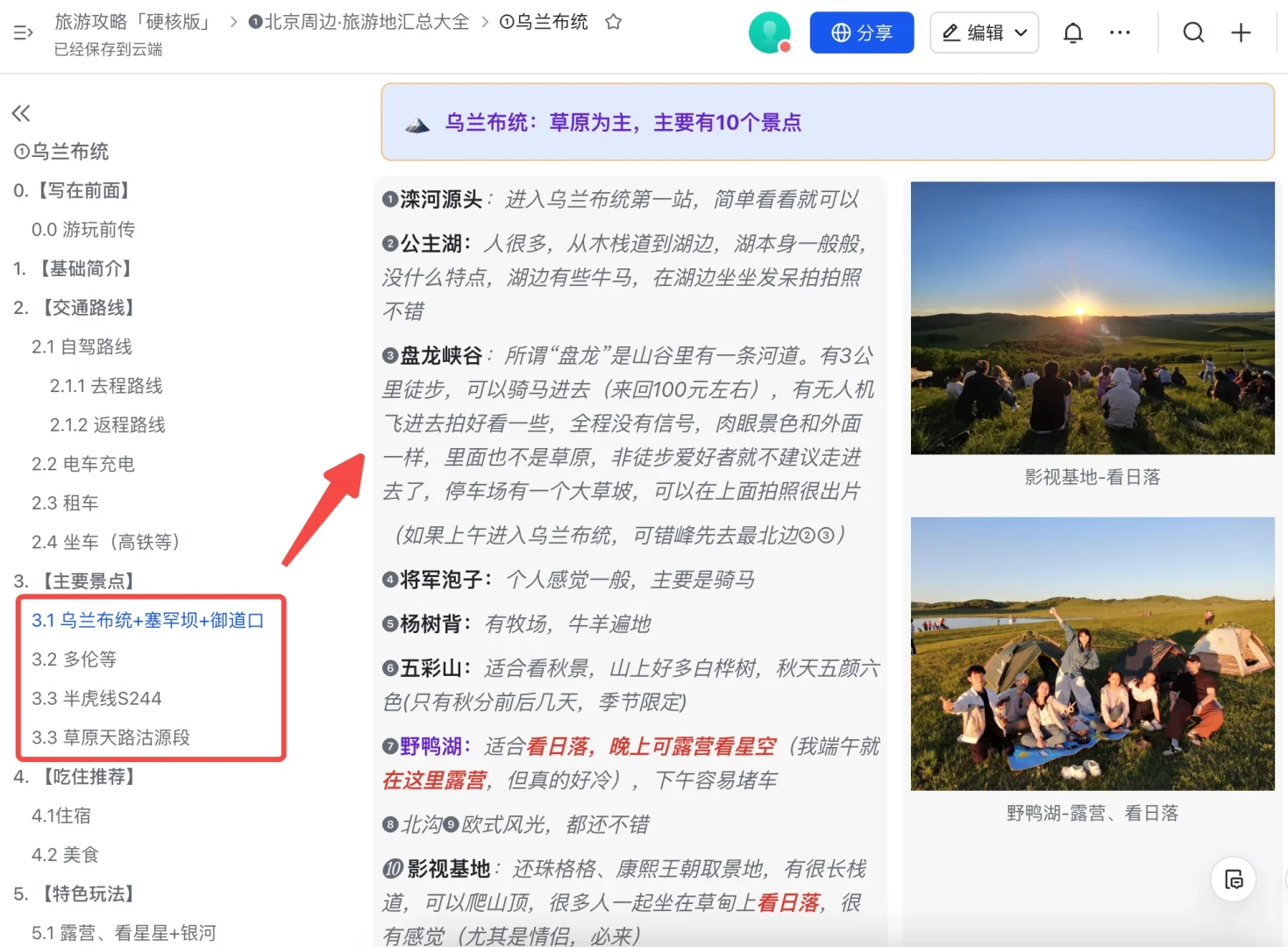
Task: Click the mountain emoji in the callout
Action: tap(417, 125)
